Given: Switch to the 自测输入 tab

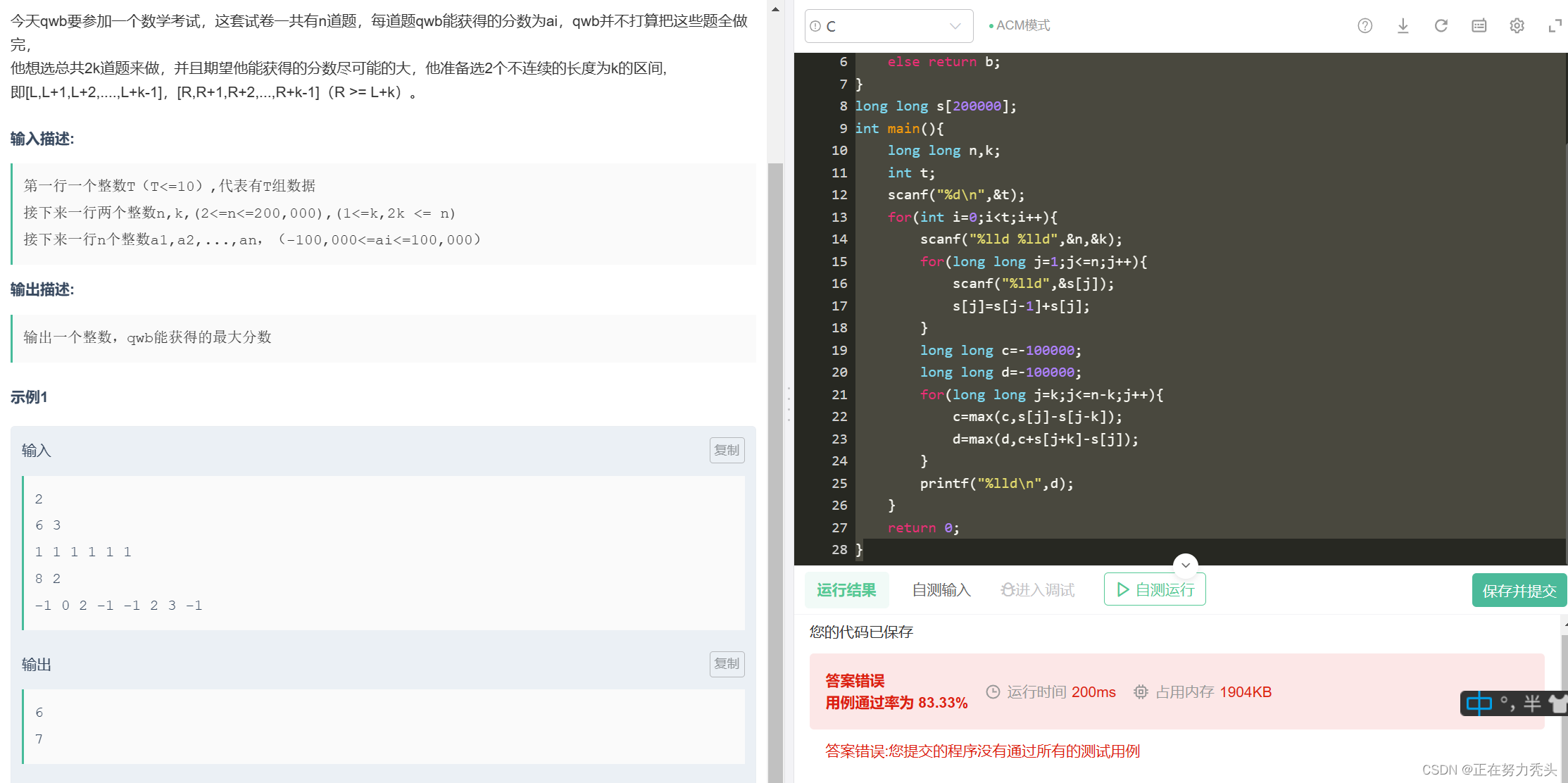Looking at the screenshot, I should pos(941,590).
